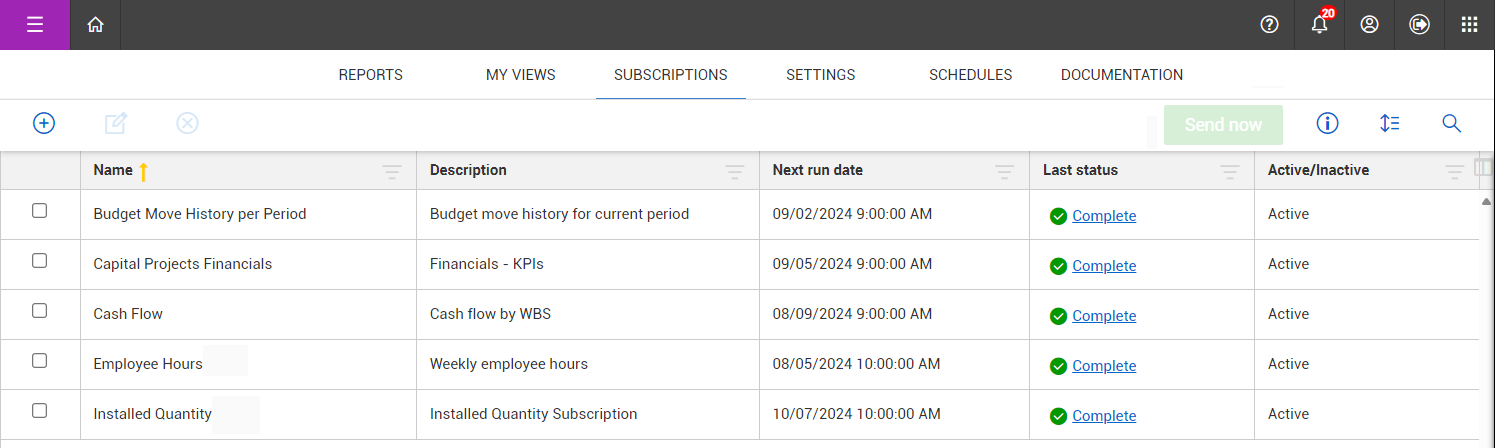Viewport: 1495px width, 448px height.
Task: Select the Budget Move History per Period checkbox
Action: point(40,211)
